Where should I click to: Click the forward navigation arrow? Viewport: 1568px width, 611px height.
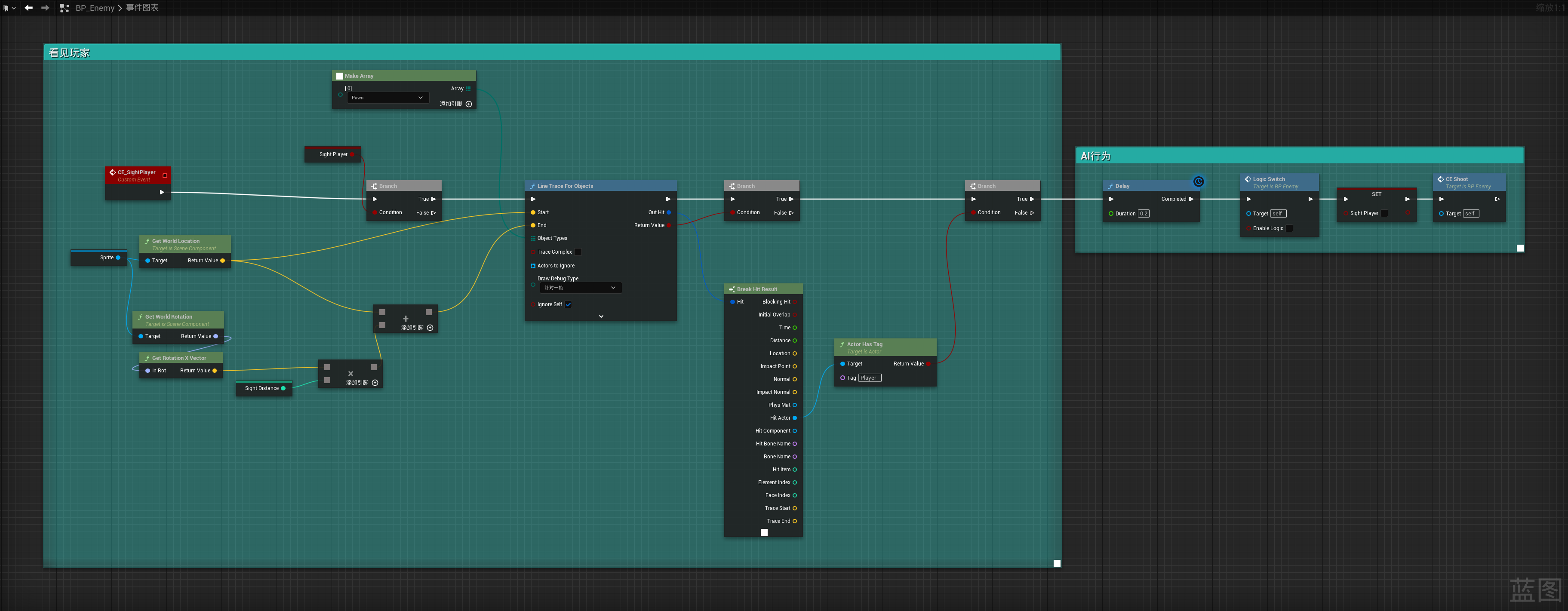tap(45, 8)
